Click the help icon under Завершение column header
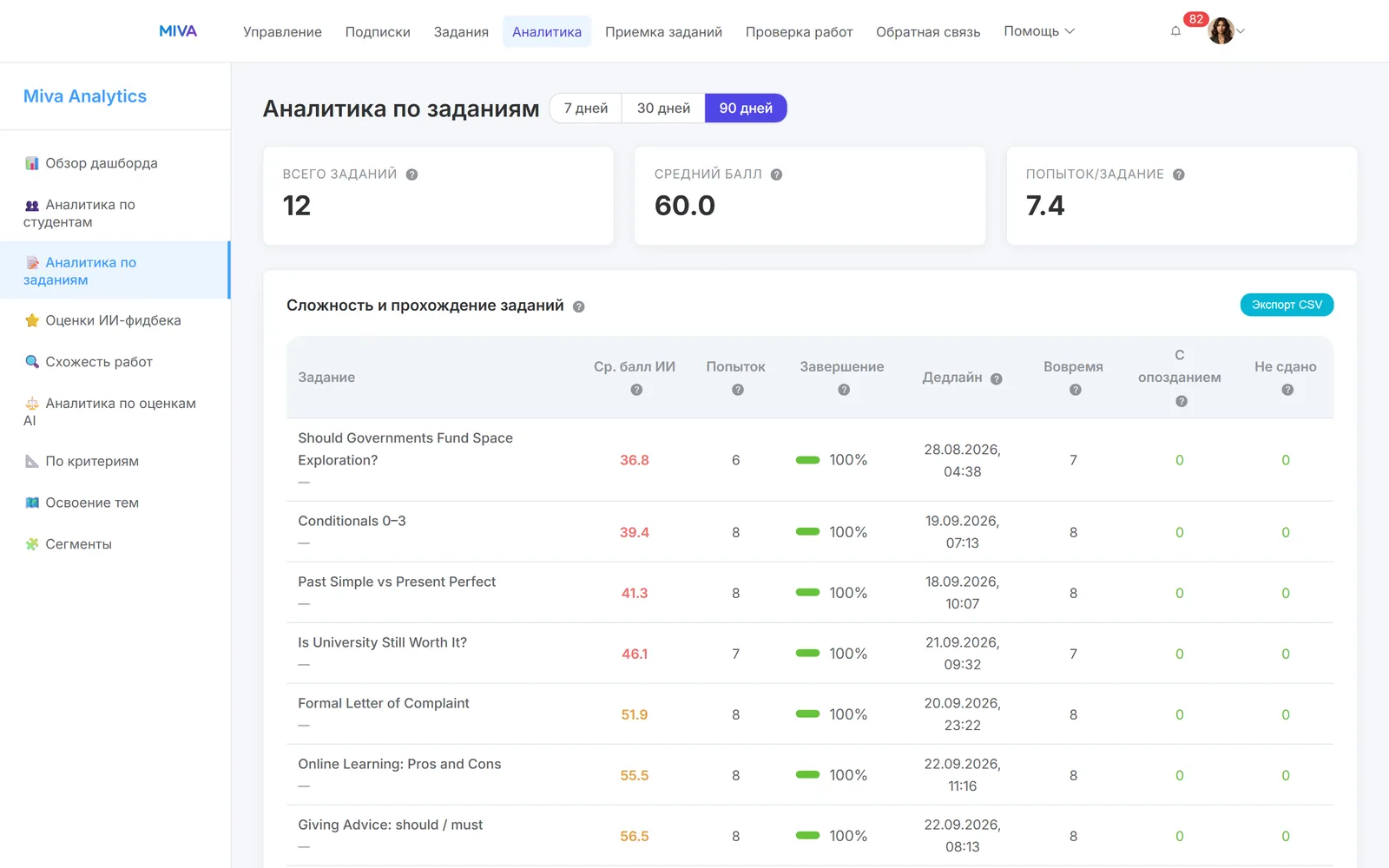 click(844, 390)
